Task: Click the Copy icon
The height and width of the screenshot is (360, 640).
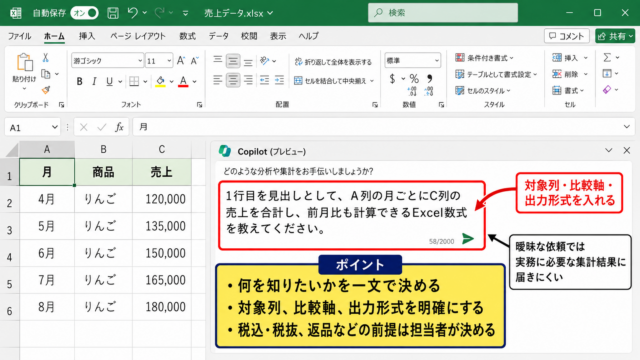Action: point(46,74)
